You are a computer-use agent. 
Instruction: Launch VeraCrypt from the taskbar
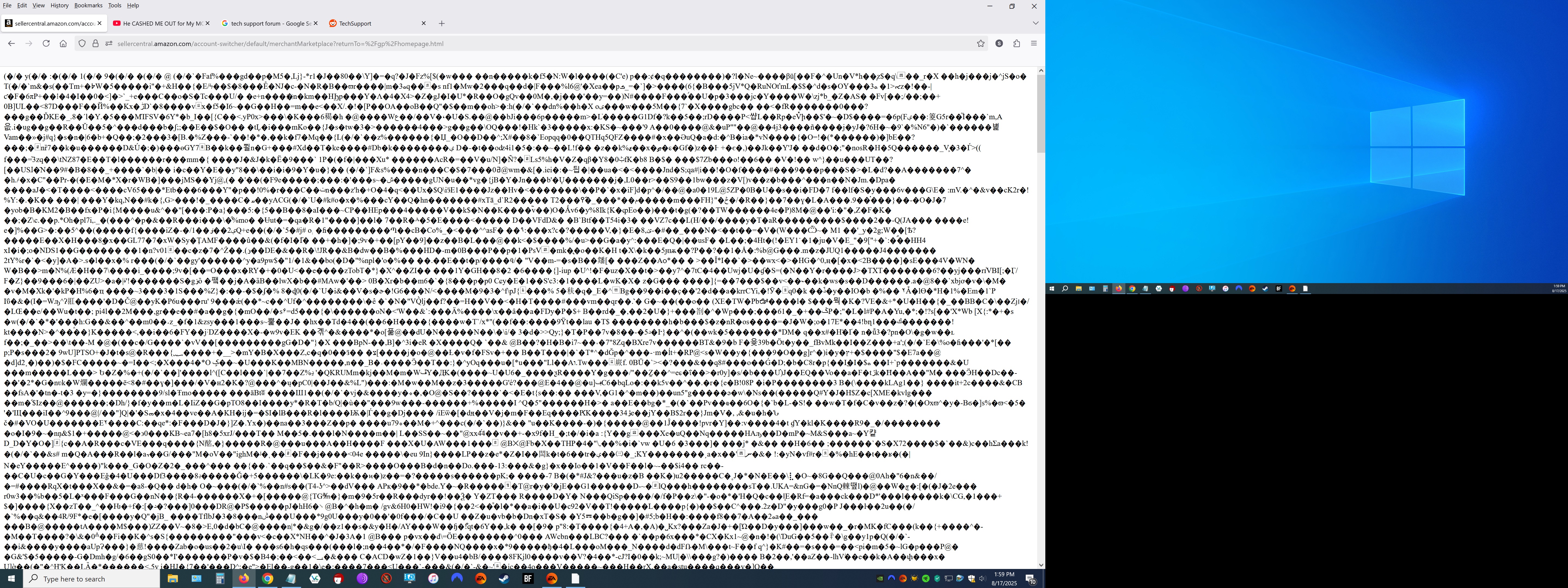(x=315, y=578)
